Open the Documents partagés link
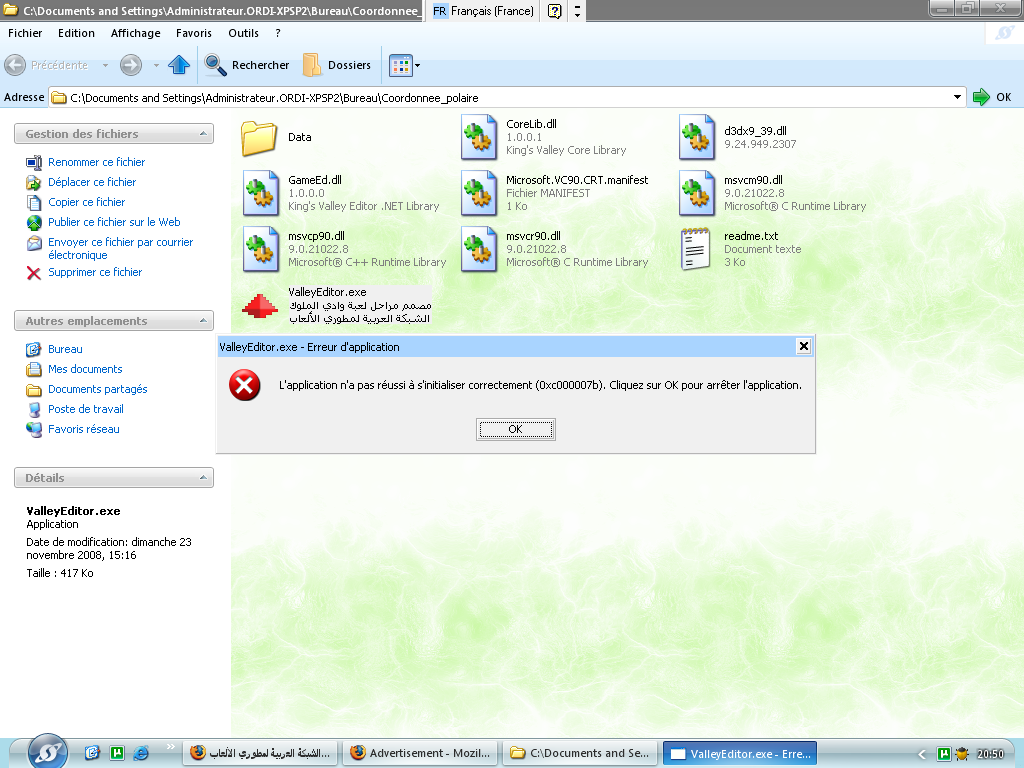1024x768 pixels. 98,389
